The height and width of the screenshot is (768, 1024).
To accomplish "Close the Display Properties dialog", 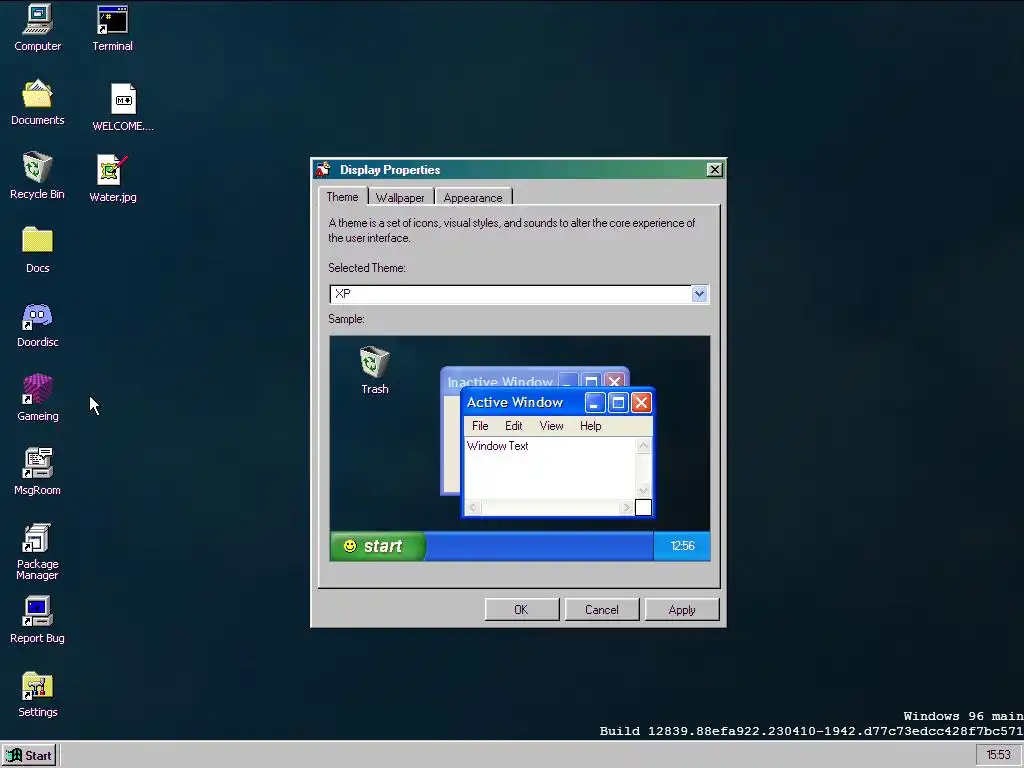I will coord(714,170).
